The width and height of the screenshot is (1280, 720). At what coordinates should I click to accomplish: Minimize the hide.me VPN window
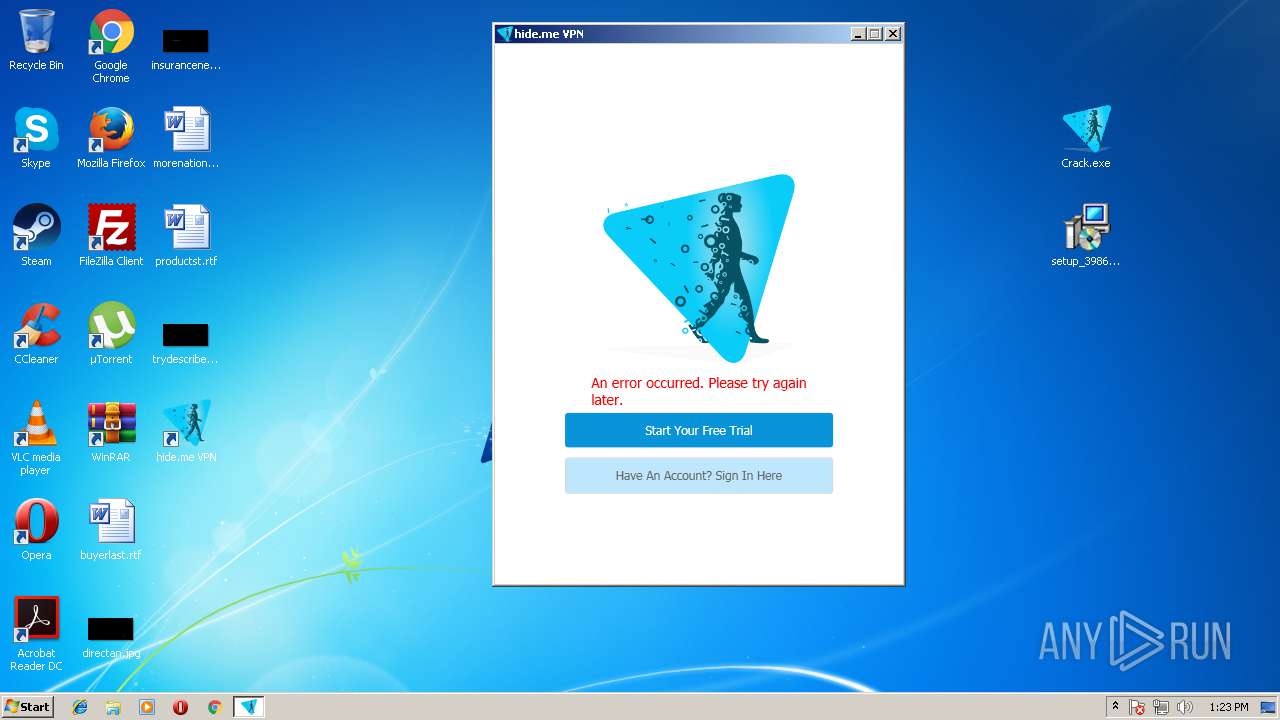tap(858, 34)
